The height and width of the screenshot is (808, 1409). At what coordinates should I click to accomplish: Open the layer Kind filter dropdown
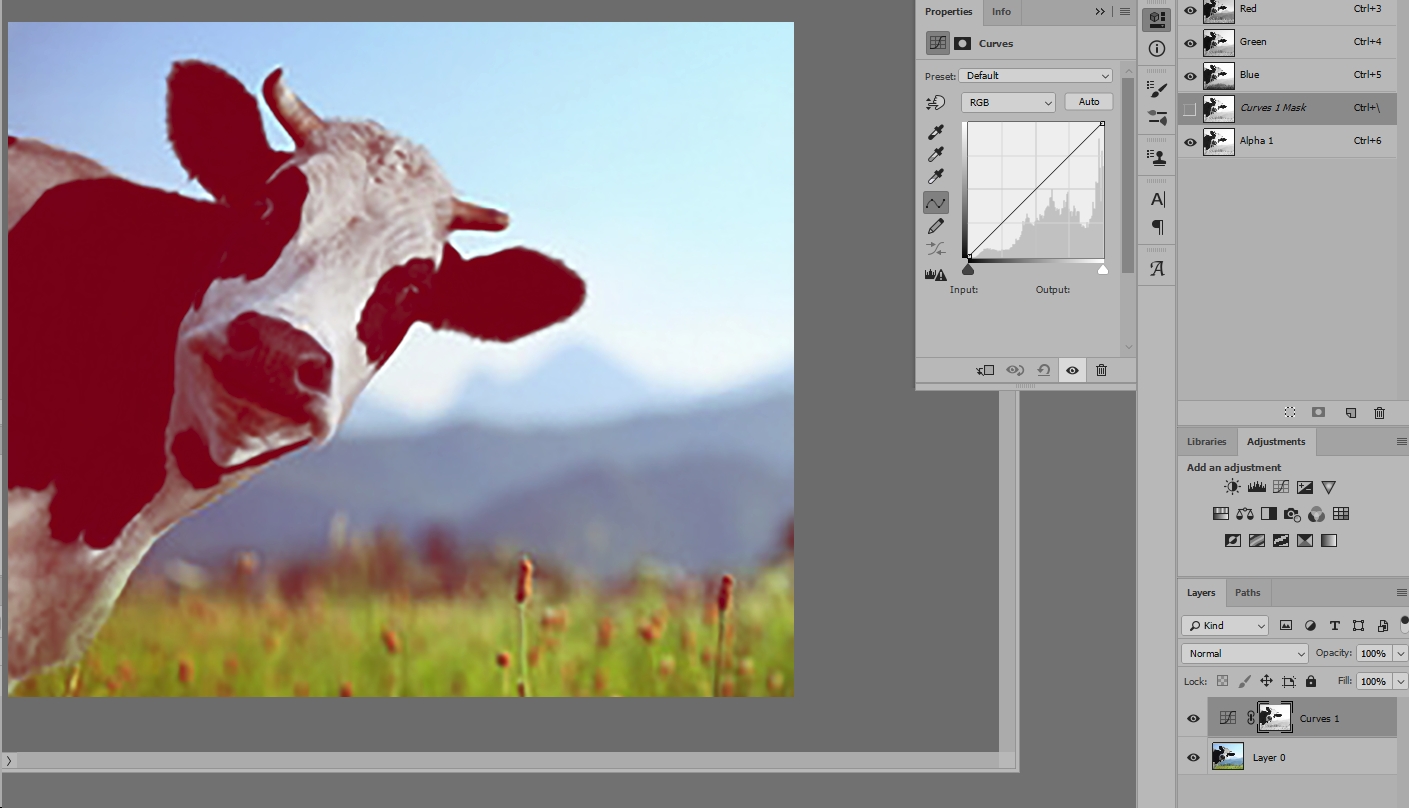[x=1225, y=625]
